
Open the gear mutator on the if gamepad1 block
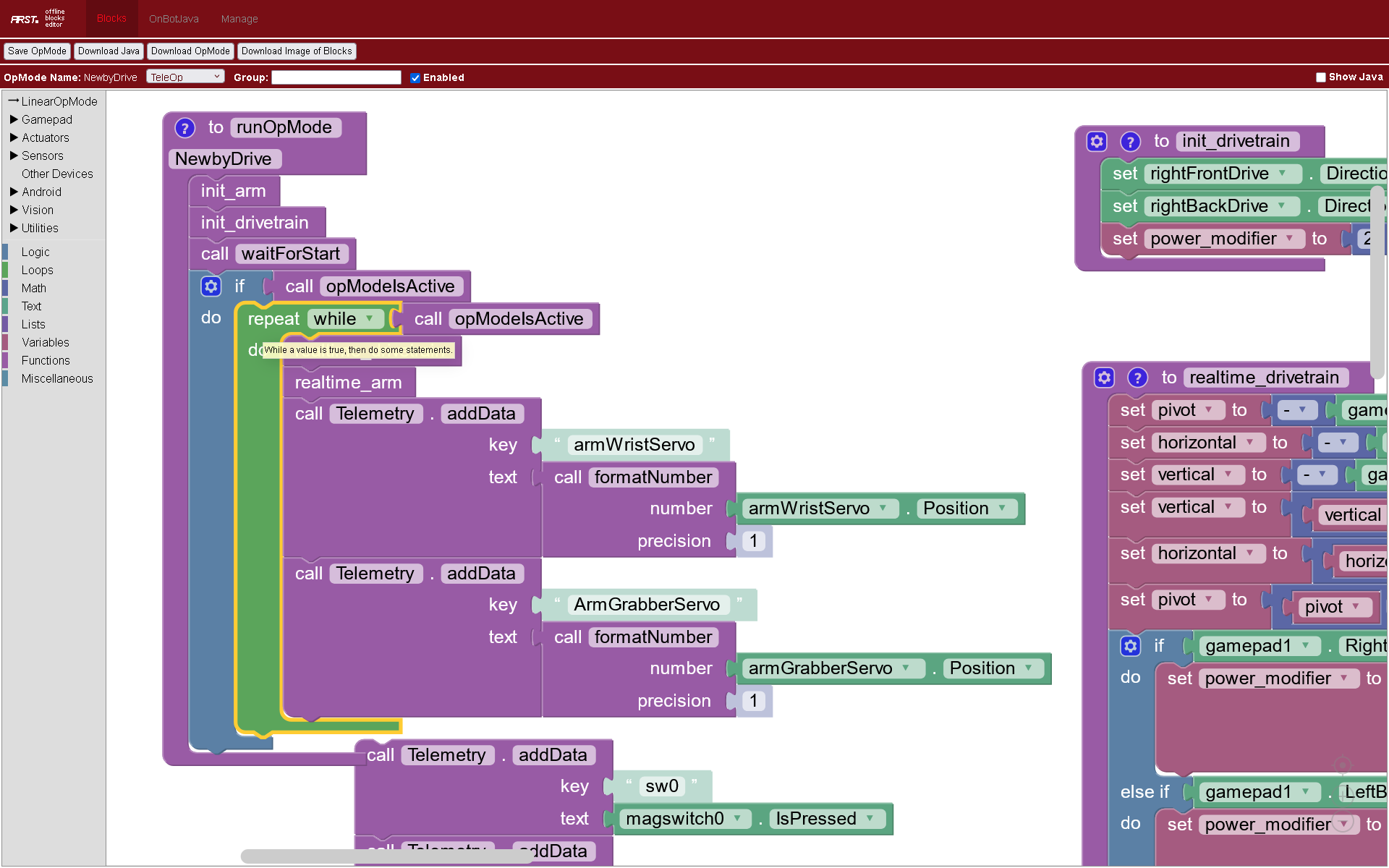coord(1130,646)
